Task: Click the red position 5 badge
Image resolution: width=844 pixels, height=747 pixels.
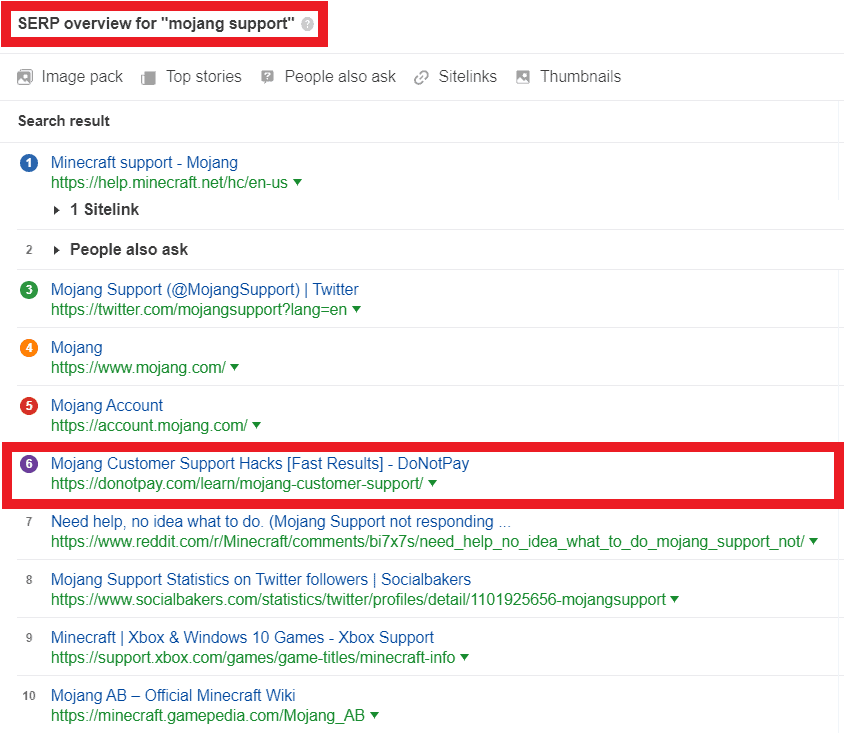Action: click(x=29, y=405)
